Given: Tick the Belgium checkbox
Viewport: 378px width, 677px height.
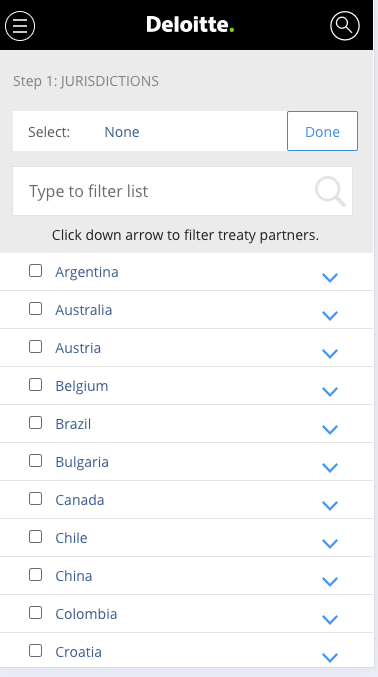Looking at the screenshot, I should coord(35,385).
